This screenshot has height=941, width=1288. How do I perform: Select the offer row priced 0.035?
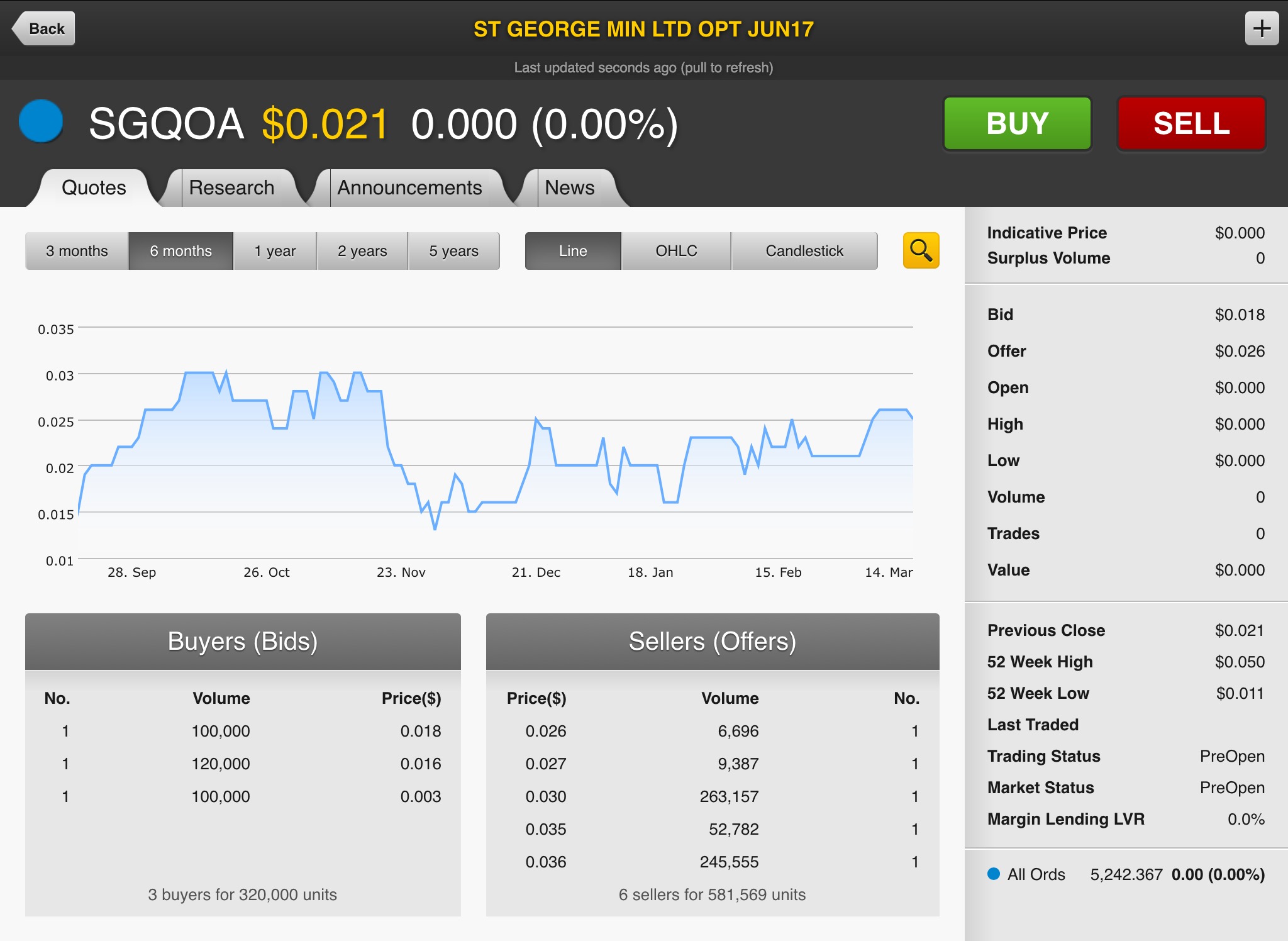713,829
